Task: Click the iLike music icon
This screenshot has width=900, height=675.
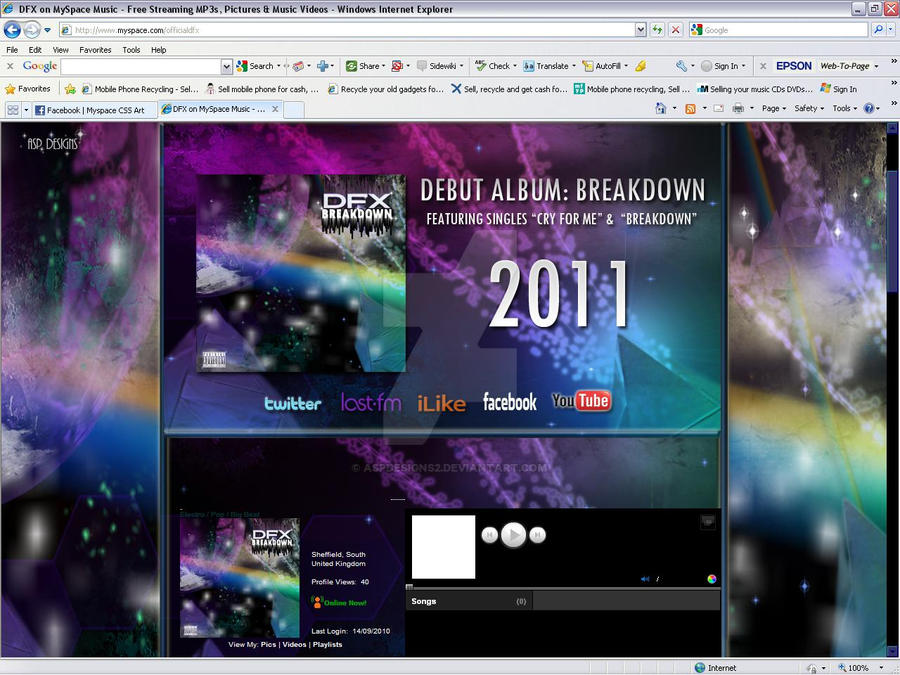Action: (441, 401)
